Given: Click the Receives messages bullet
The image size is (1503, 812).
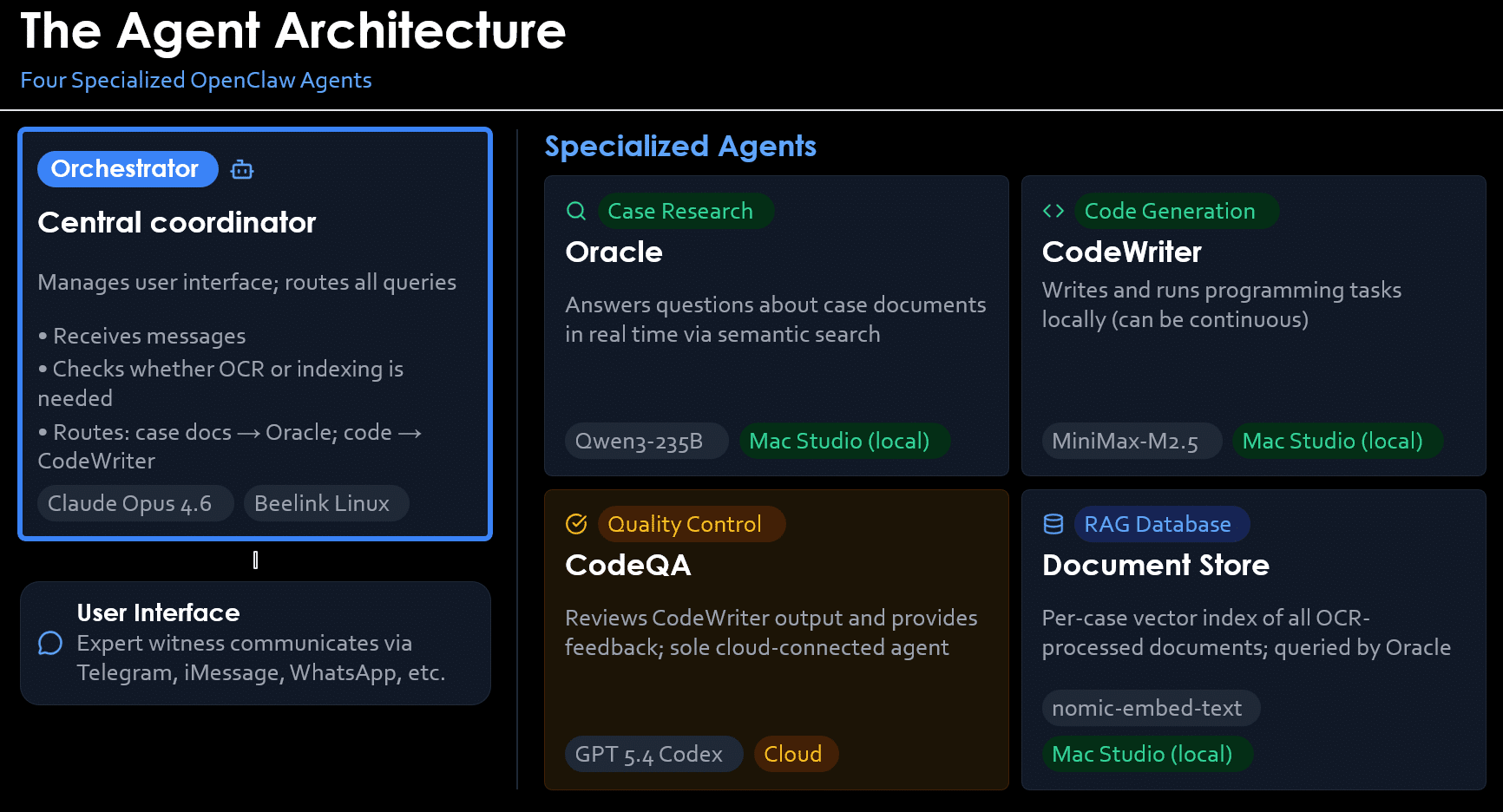Looking at the screenshot, I should pos(141,336).
